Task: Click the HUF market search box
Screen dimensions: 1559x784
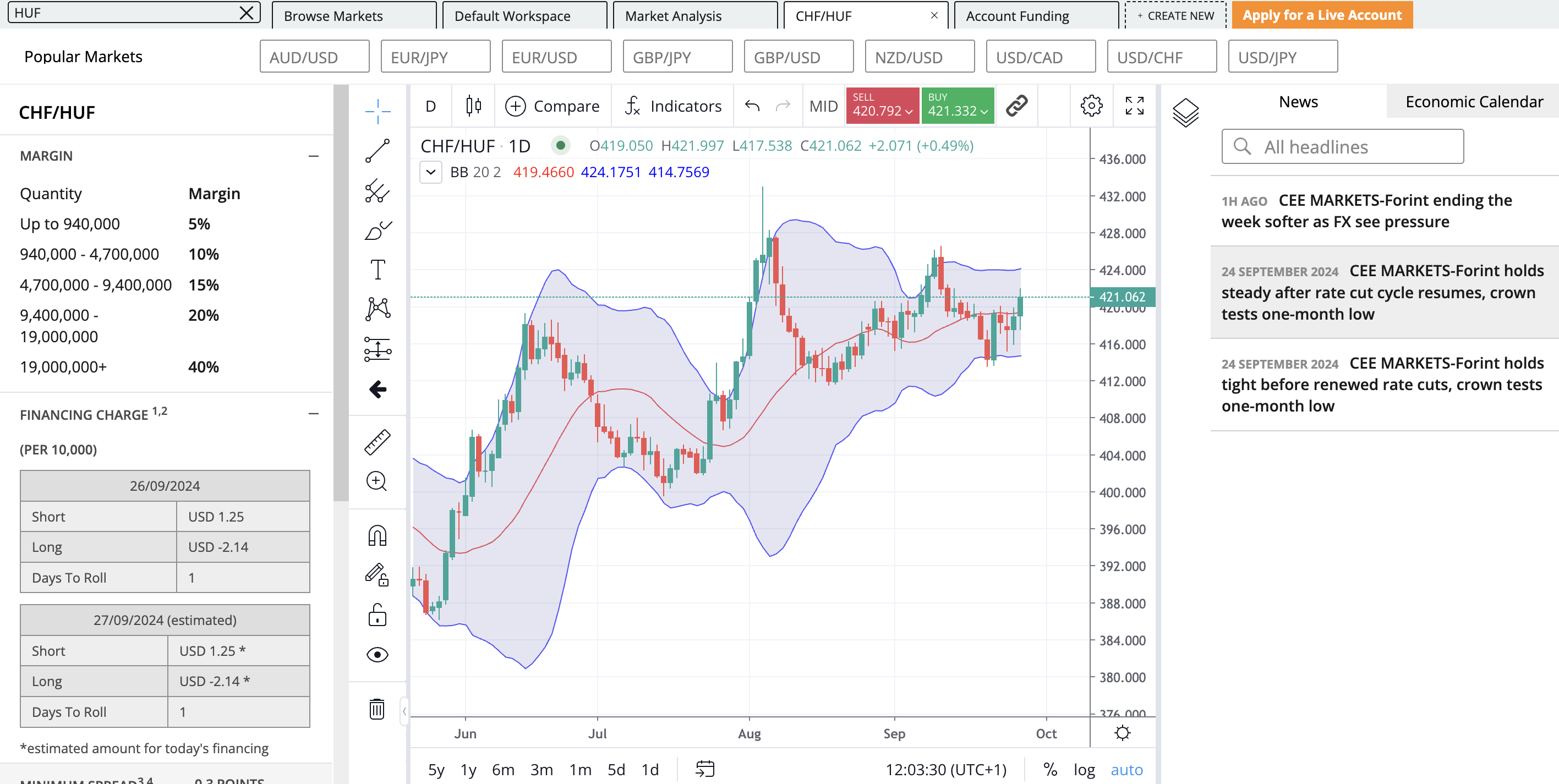Action: coord(134,13)
